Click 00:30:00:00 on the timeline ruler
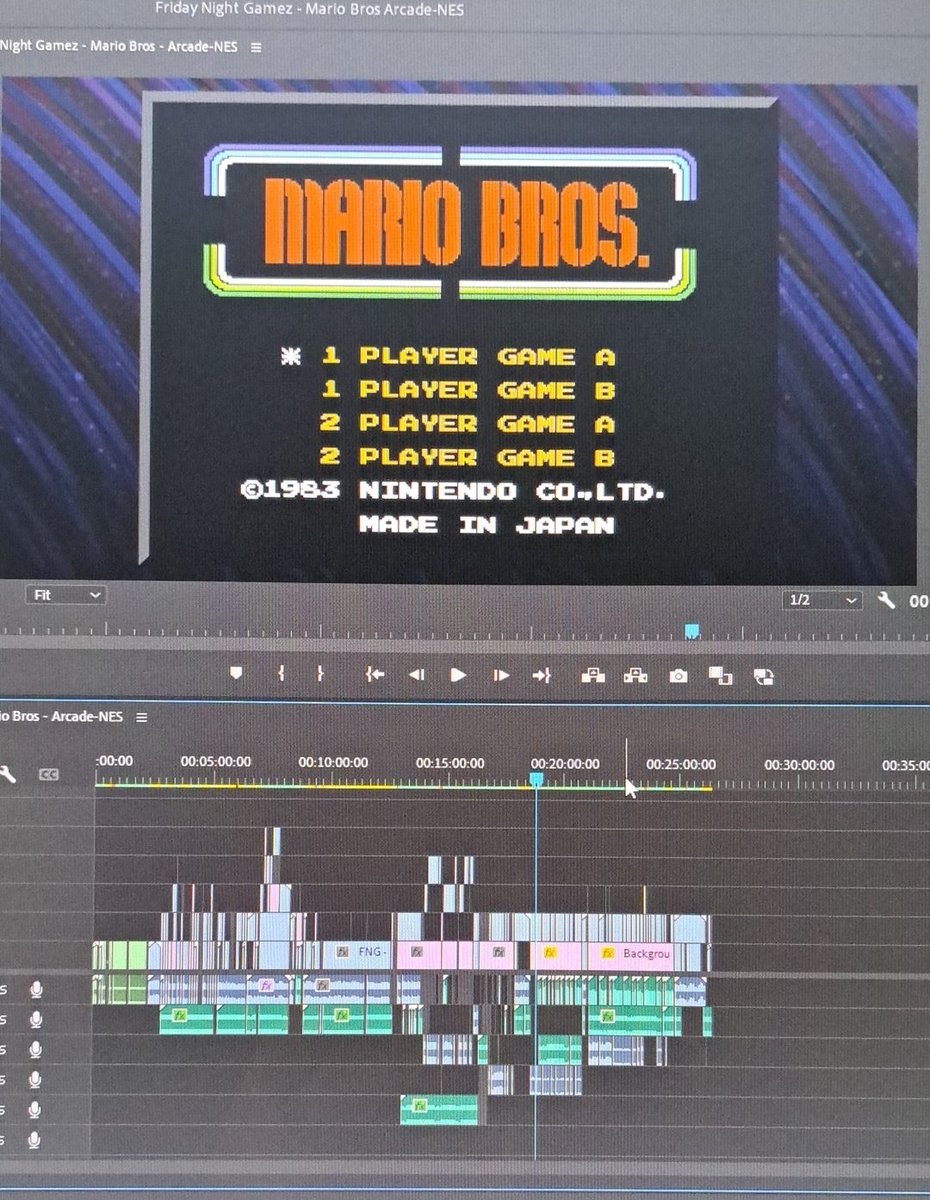The height and width of the screenshot is (1200, 930). tap(799, 765)
